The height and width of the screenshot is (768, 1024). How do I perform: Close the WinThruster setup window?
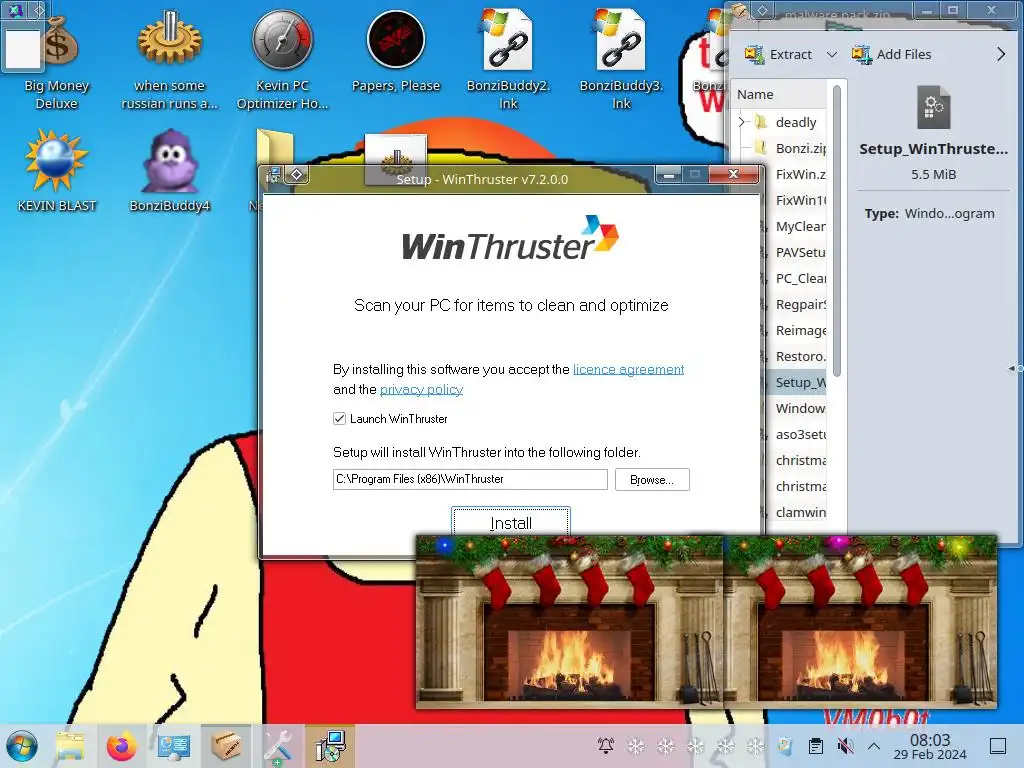pyautogui.click(x=733, y=174)
